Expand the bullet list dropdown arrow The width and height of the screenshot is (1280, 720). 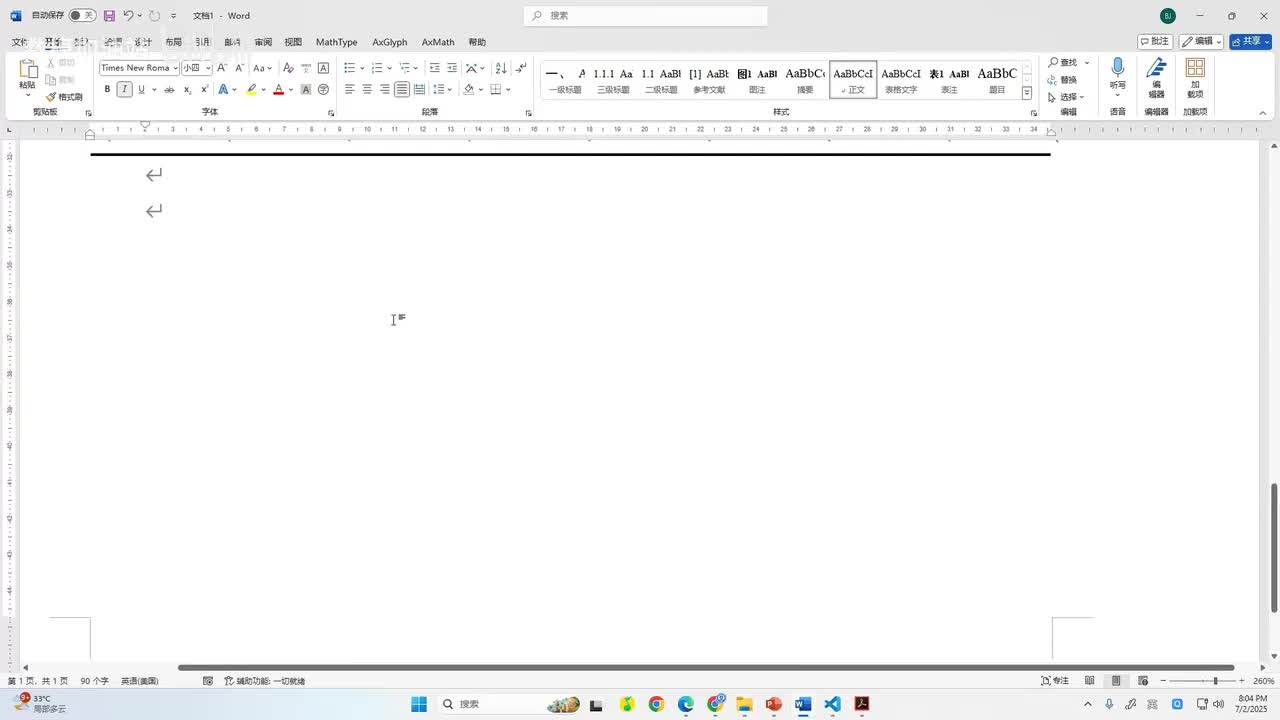[x=362, y=68]
